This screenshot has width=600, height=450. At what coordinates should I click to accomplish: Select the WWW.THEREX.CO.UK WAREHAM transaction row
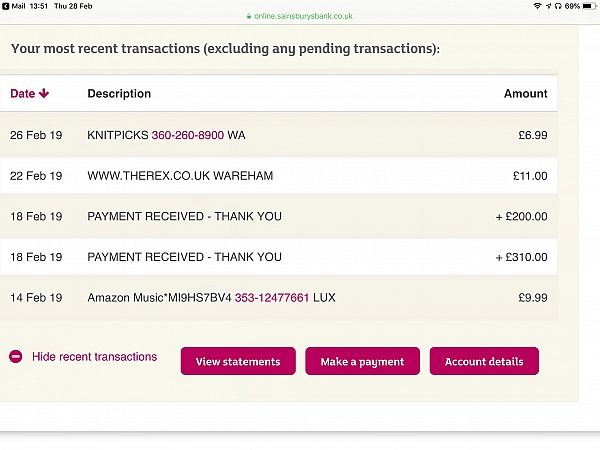(279, 176)
